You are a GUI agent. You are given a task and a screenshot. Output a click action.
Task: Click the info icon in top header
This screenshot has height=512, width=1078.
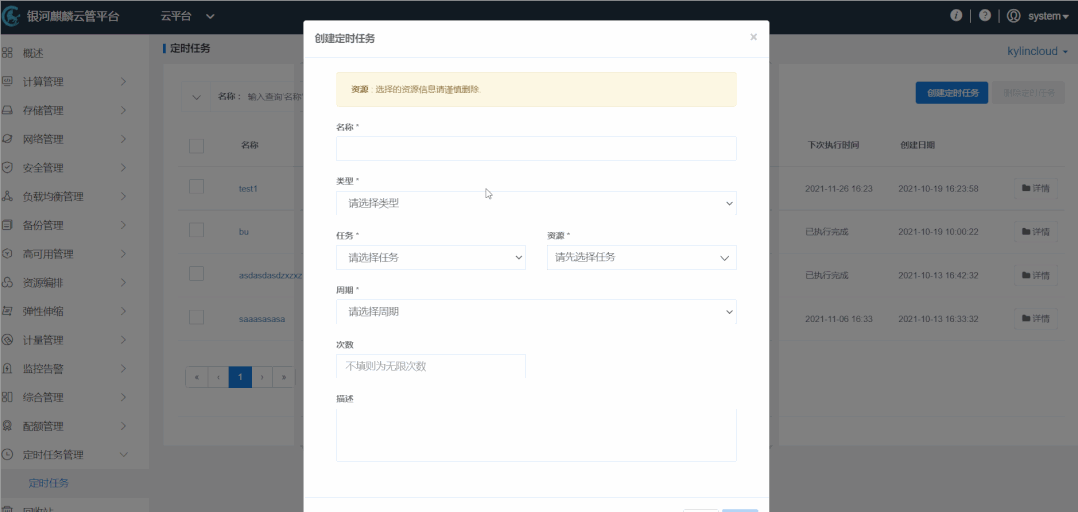coord(956,16)
